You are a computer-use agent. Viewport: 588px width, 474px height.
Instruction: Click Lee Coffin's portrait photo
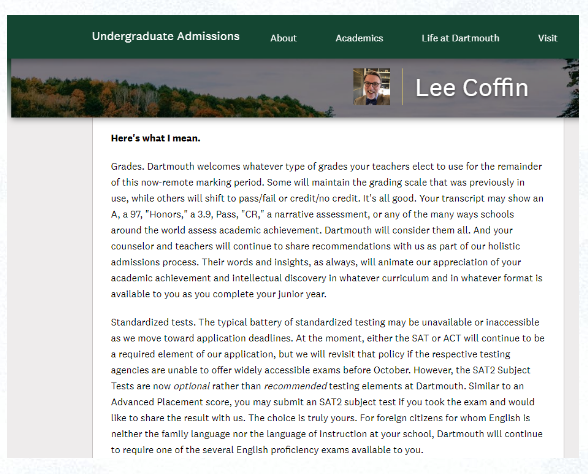[x=372, y=87]
